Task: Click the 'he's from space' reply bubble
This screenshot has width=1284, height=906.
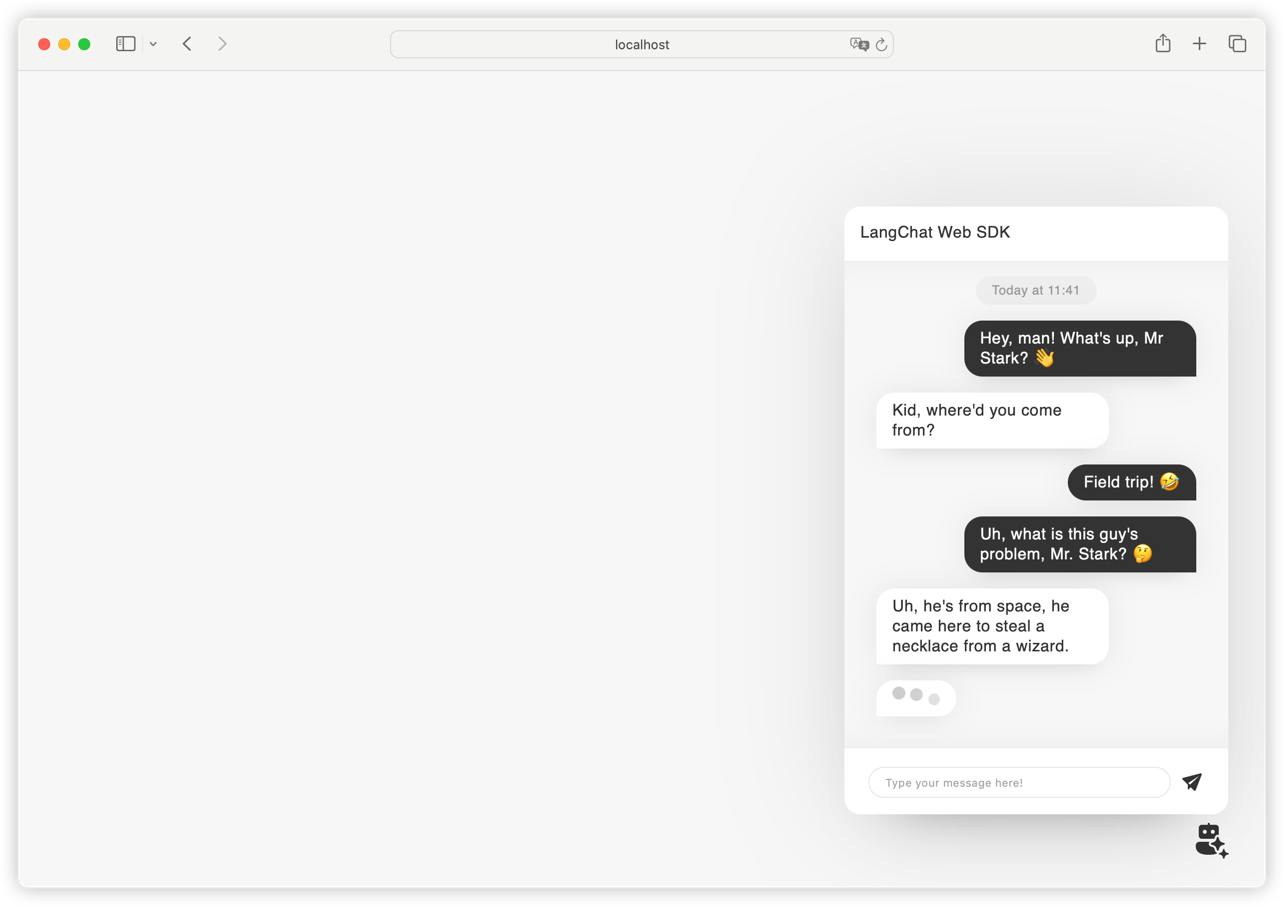Action: pos(992,626)
